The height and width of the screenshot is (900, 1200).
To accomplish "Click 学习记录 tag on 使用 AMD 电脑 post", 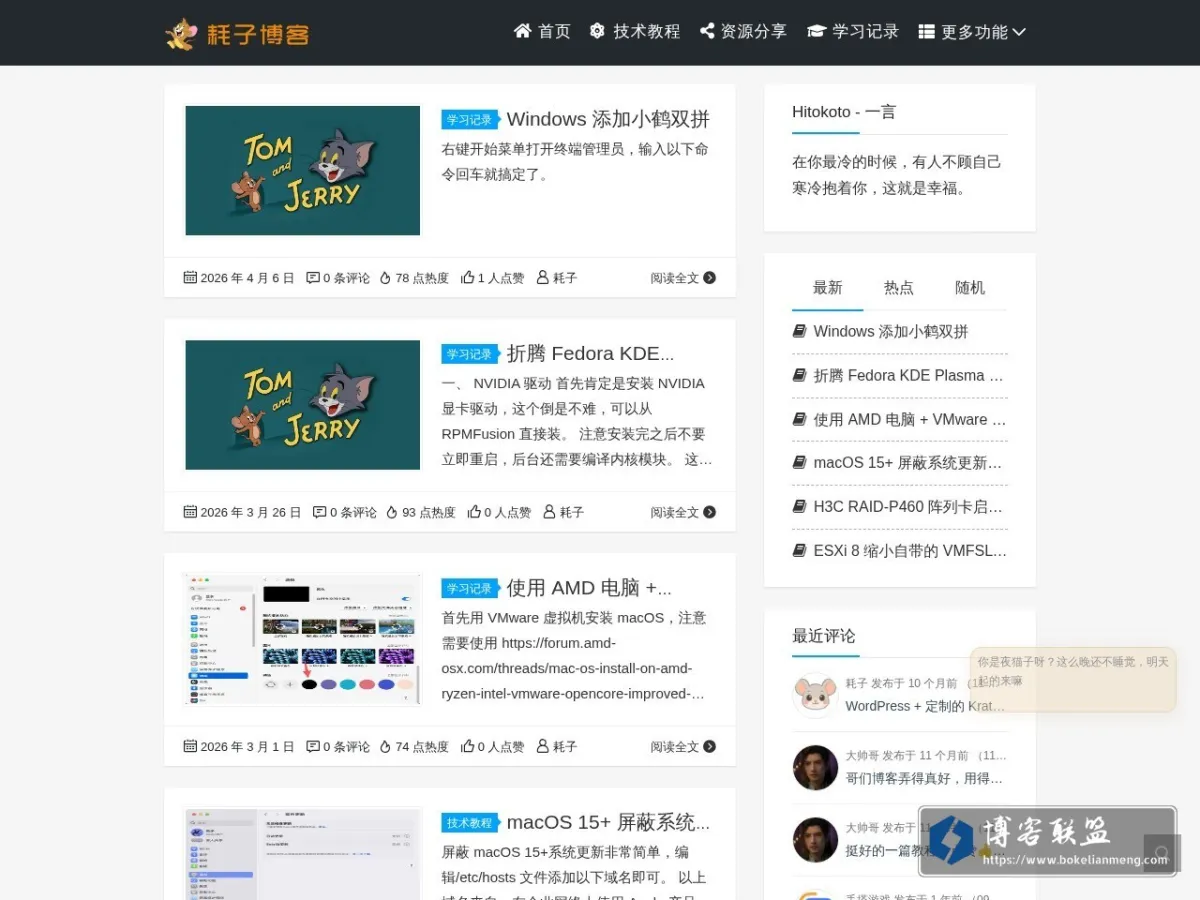I will [469, 589].
